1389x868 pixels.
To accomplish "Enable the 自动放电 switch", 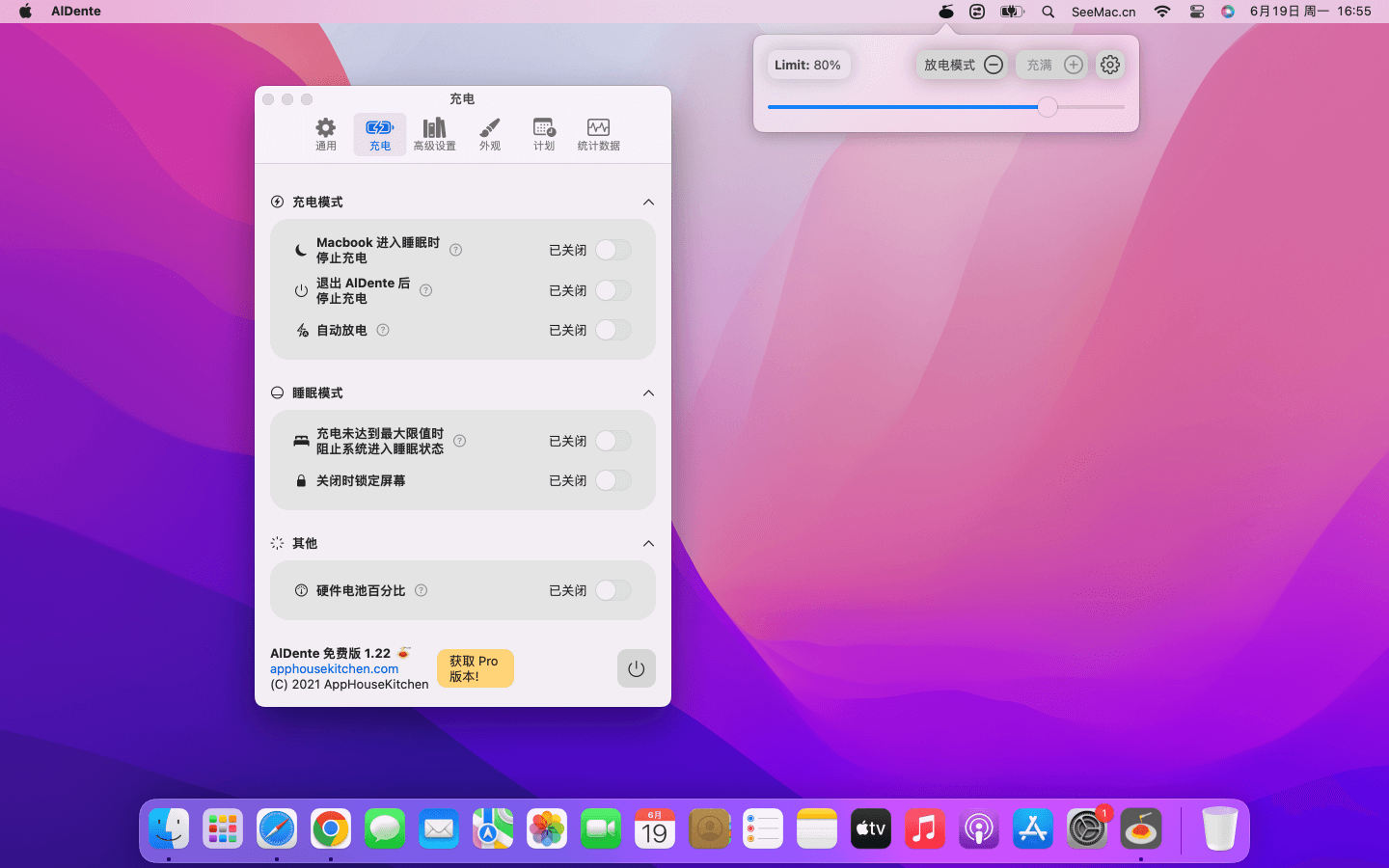I will pyautogui.click(x=613, y=330).
